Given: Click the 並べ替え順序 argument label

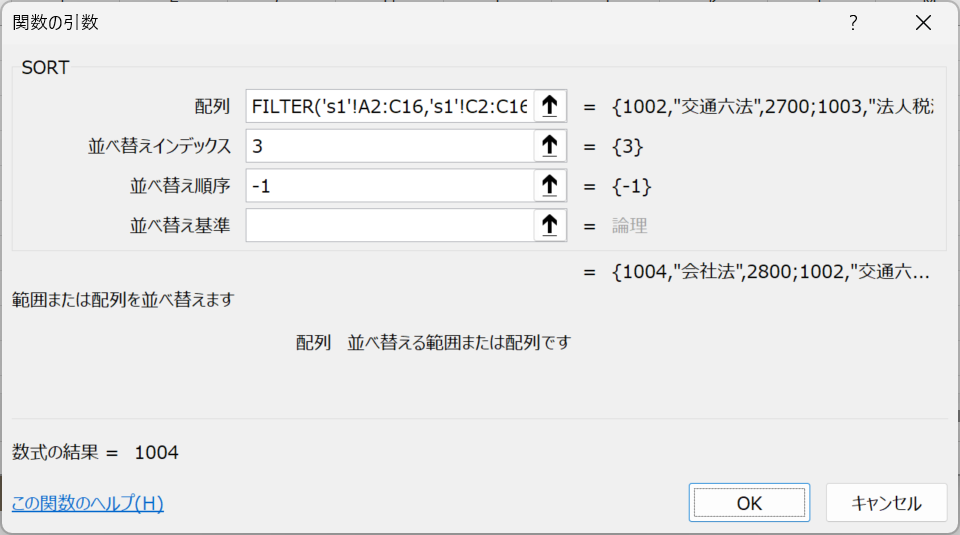Looking at the screenshot, I should [x=180, y=186].
